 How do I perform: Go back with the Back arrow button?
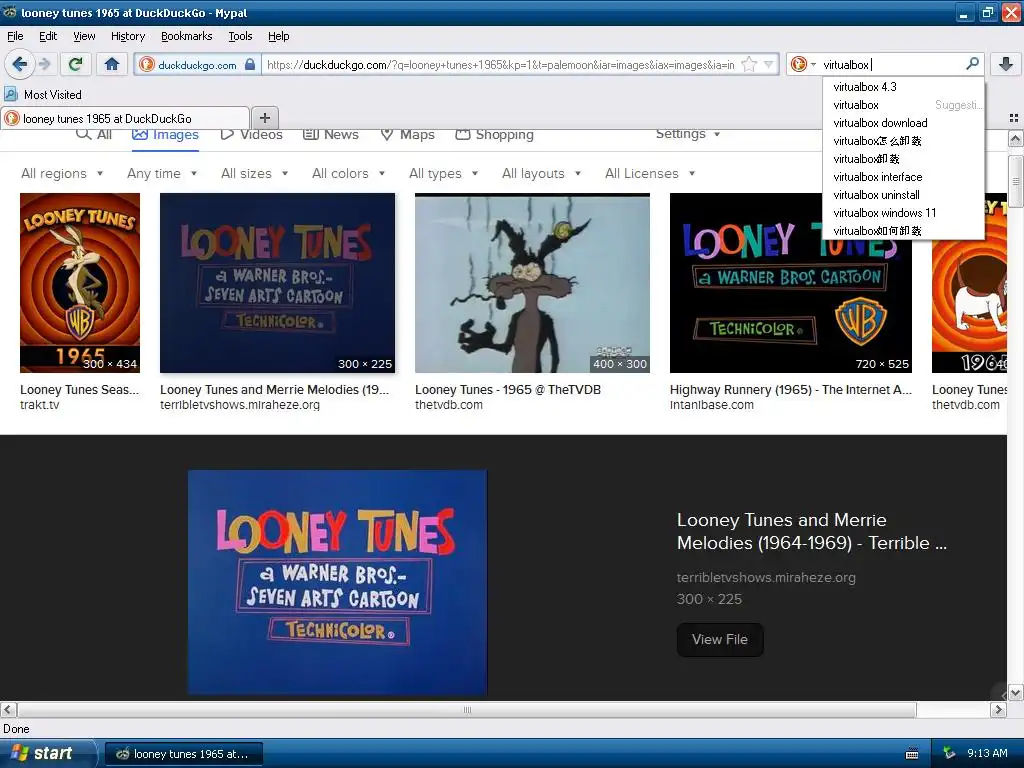coord(20,64)
